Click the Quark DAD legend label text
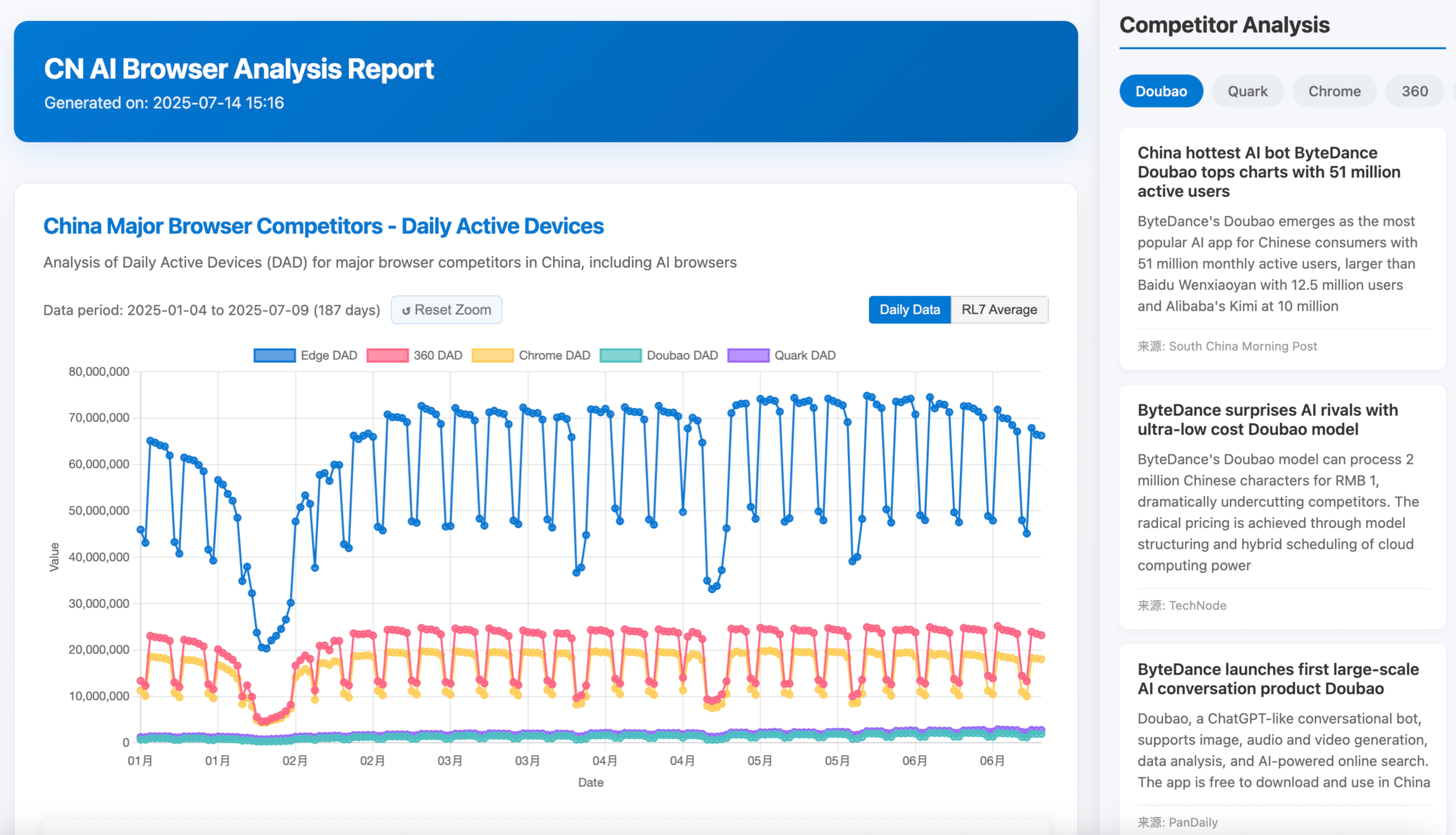The height and width of the screenshot is (835, 1456). pyautogui.click(x=805, y=355)
